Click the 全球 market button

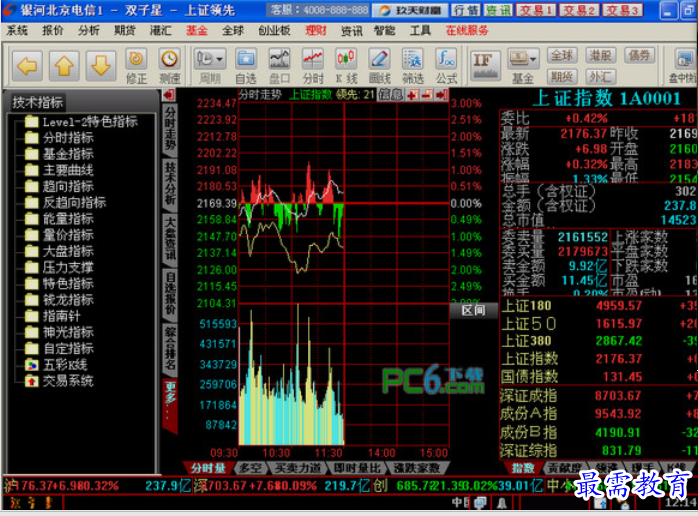(x=562, y=56)
